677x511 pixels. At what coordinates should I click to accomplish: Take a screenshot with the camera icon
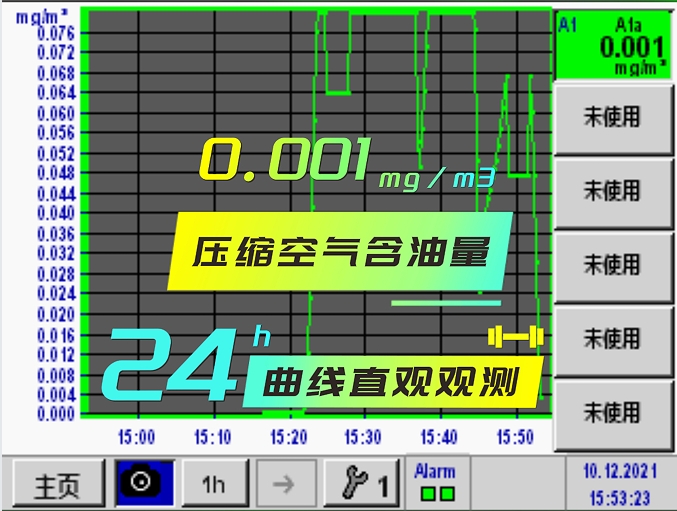coord(145,483)
